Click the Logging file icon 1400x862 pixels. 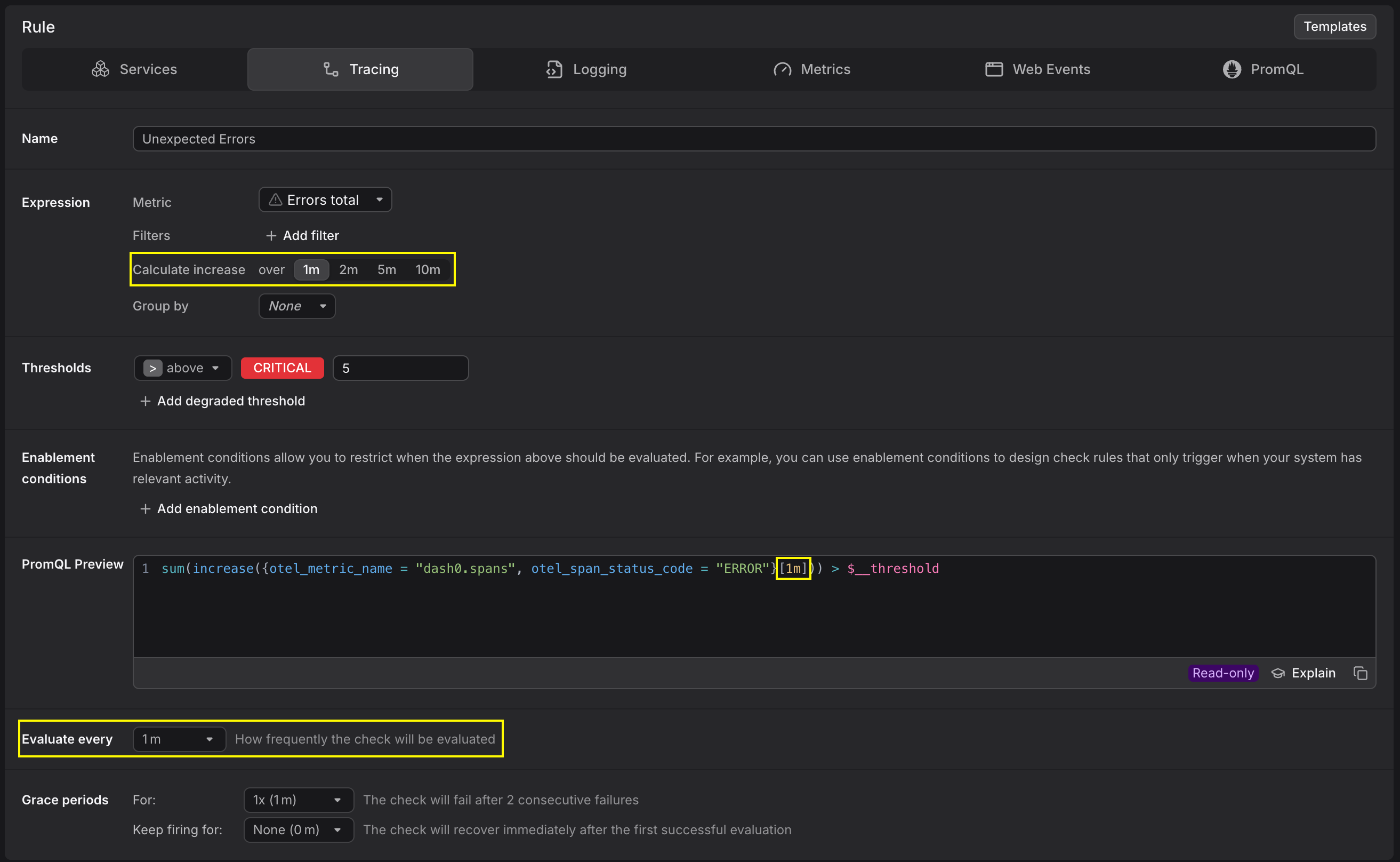554,69
